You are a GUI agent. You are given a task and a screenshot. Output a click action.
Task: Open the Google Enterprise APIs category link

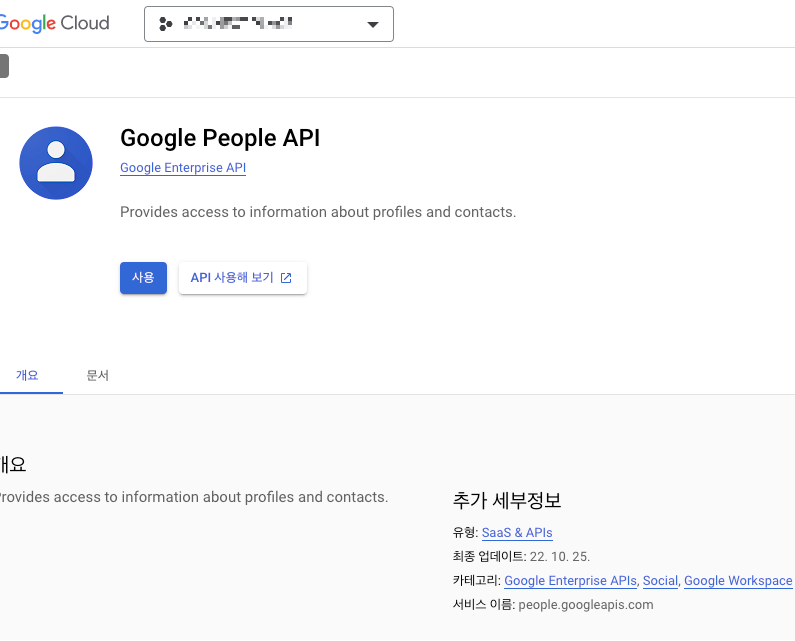click(x=570, y=581)
